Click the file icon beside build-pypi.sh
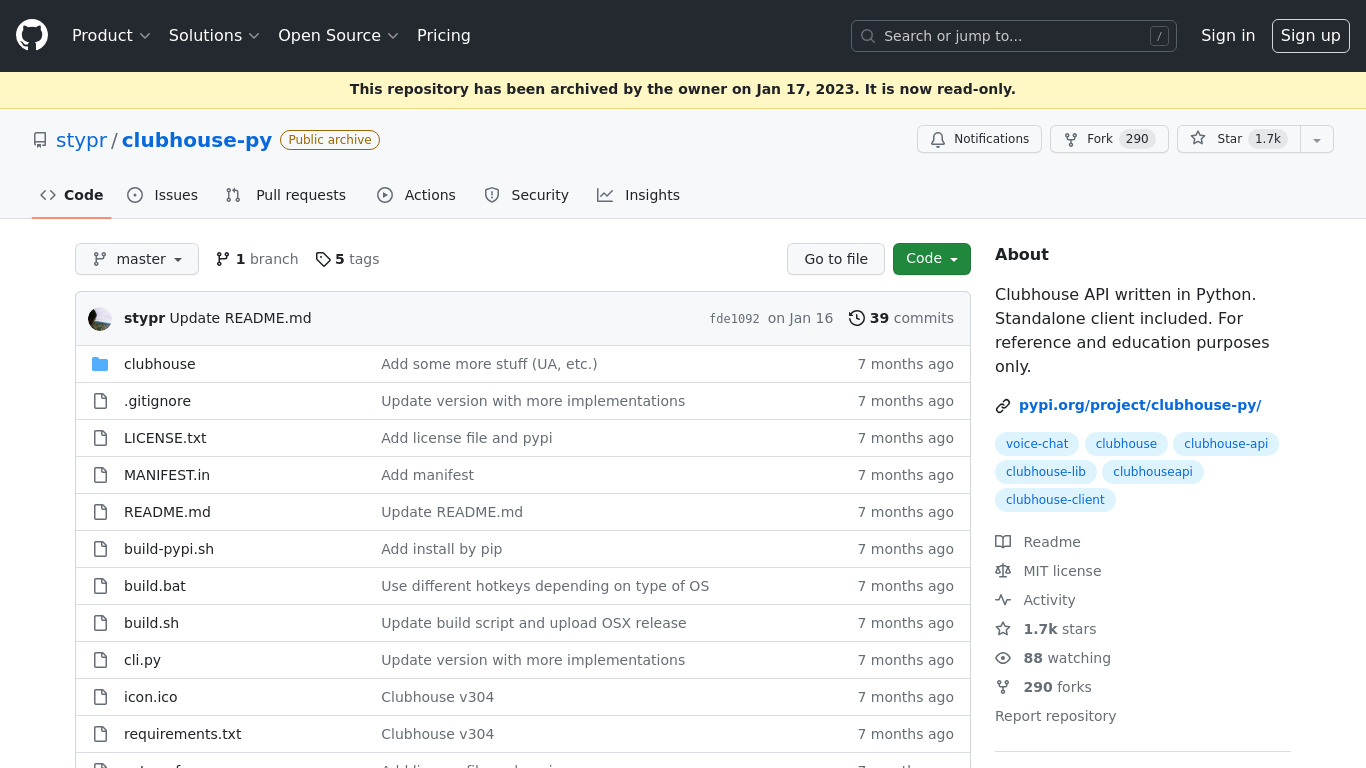Image resolution: width=1366 pixels, height=768 pixels. point(100,549)
